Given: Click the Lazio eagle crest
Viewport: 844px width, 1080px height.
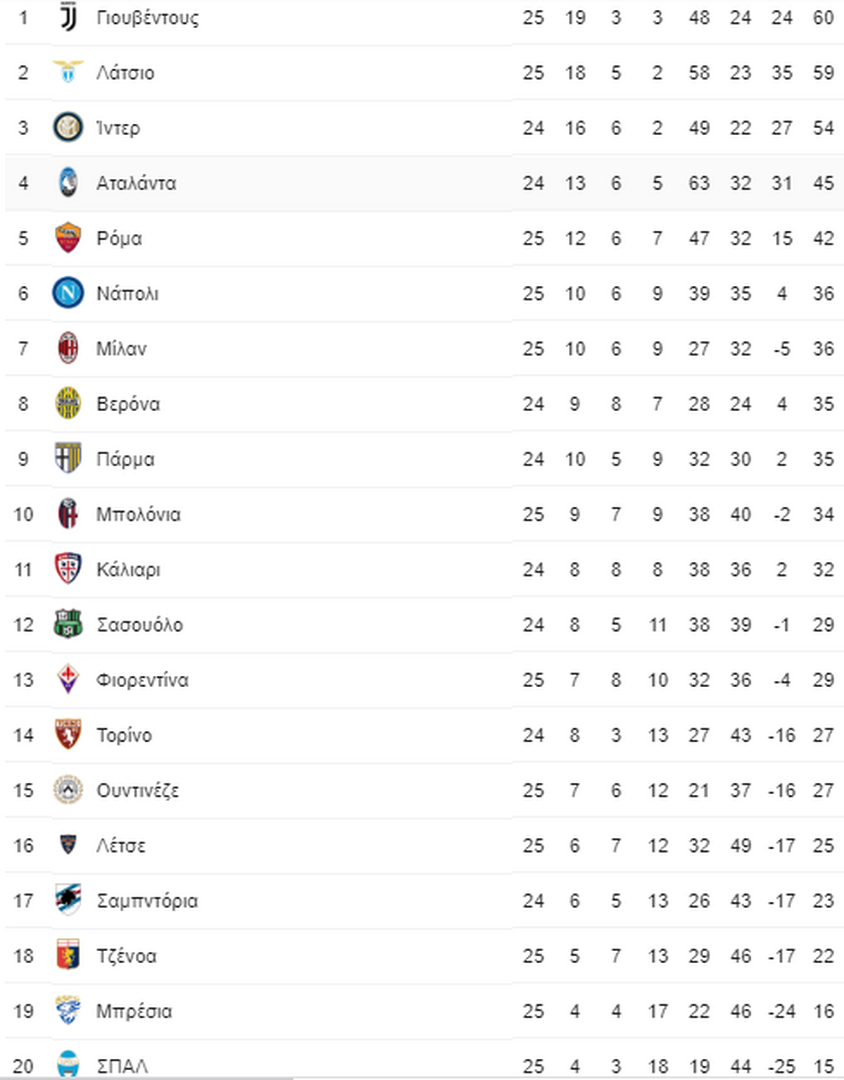Looking at the screenshot, I should pyautogui.click(x=68, y=72).
